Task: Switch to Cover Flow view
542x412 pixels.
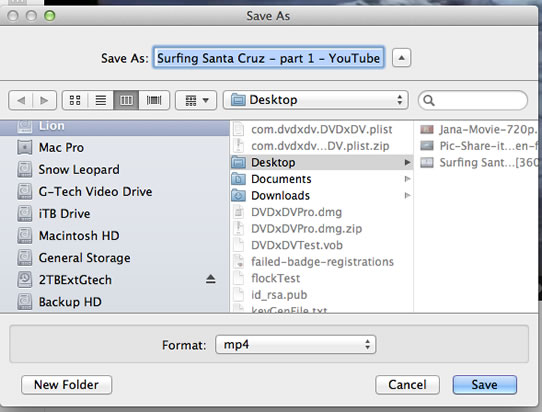Action: pyautogui.click(x=154, y=100)
